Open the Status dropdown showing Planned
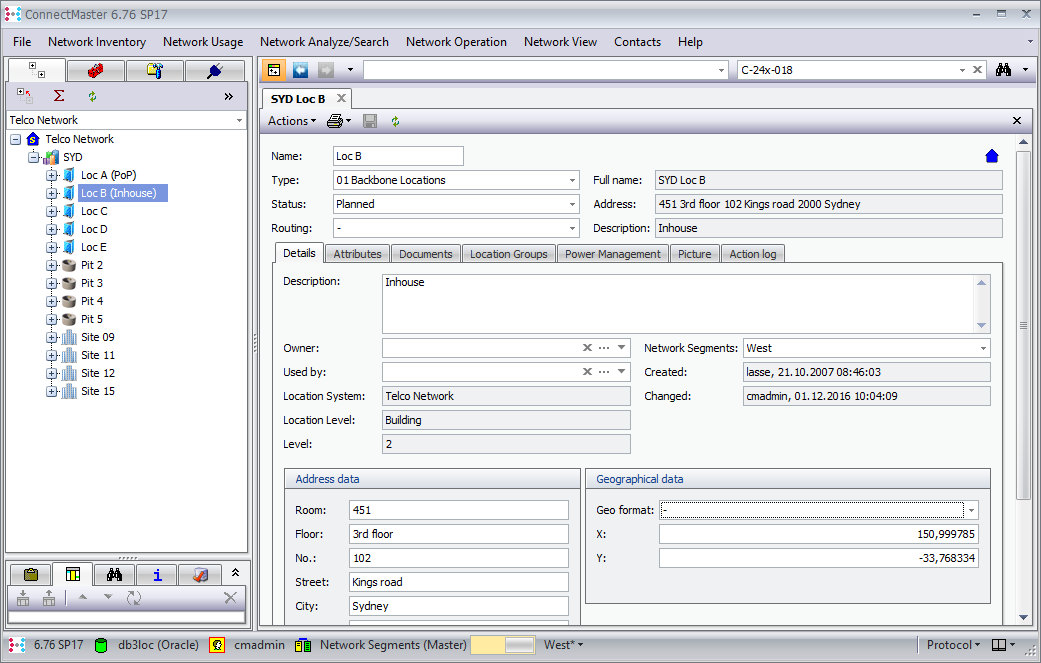The height and width of the screenshot is (663, 1041). (x=572, y=204)
